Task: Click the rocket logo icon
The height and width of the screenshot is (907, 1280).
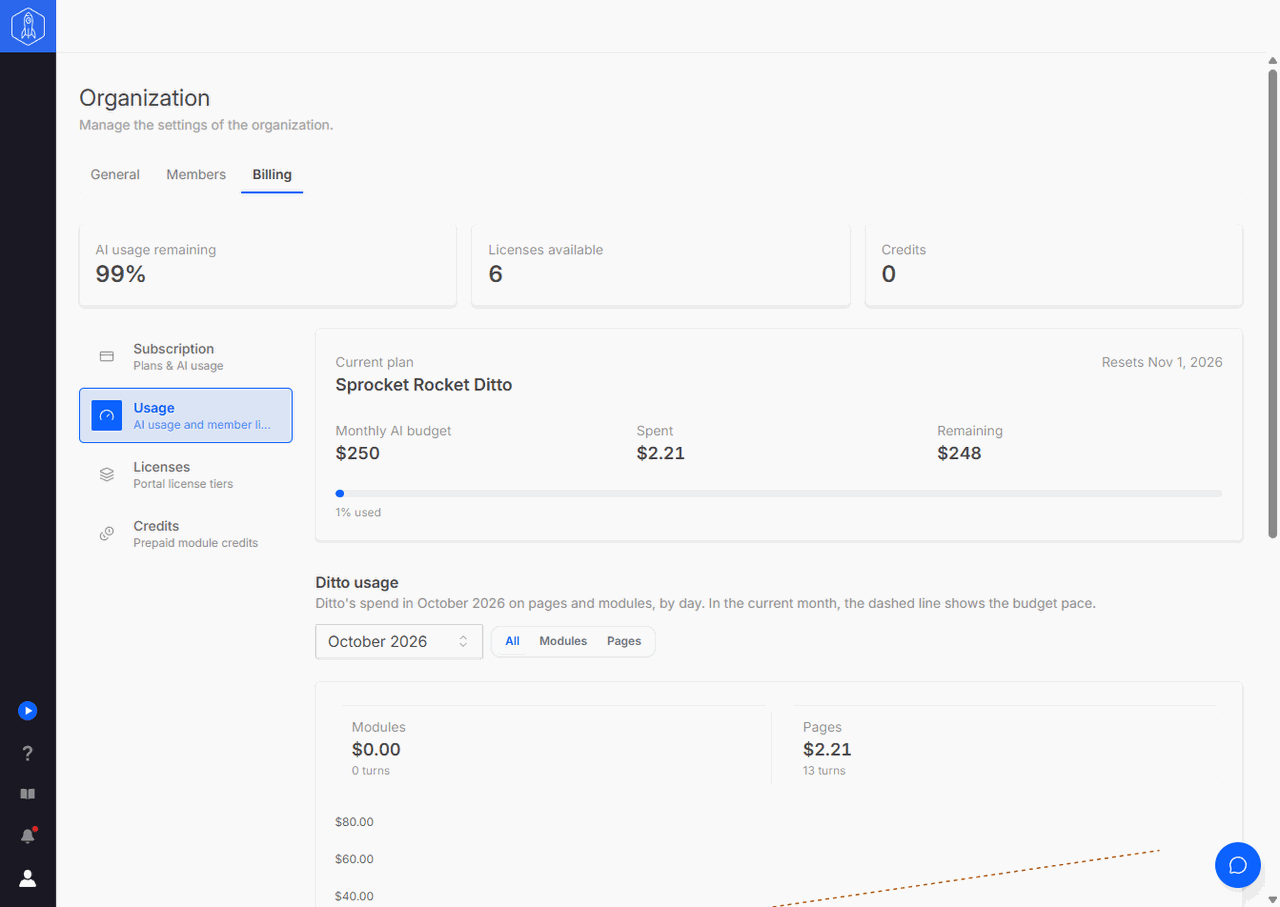Action: coord(28,26)
